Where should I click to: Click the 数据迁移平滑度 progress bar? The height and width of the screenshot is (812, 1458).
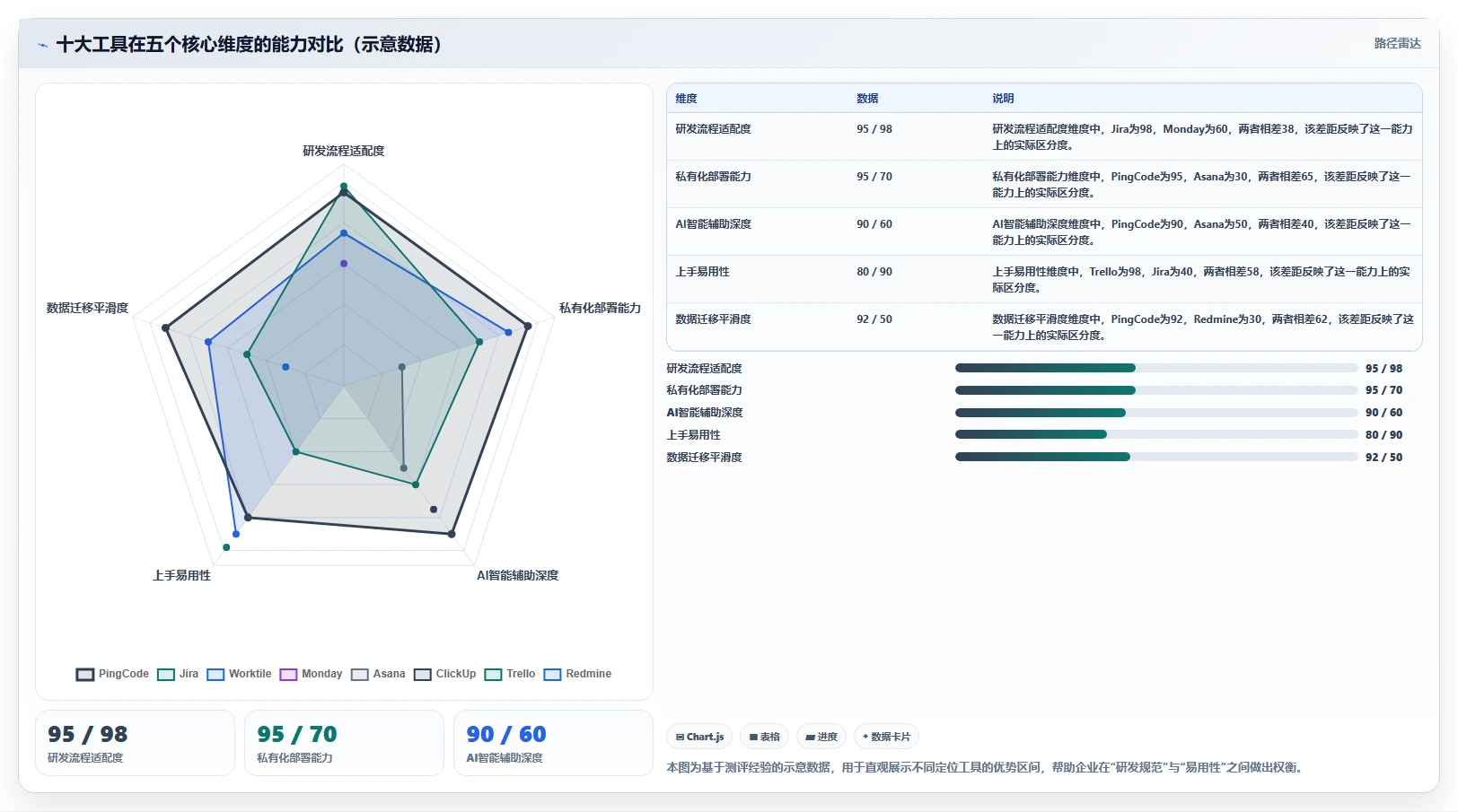(x=1156, y=457)
